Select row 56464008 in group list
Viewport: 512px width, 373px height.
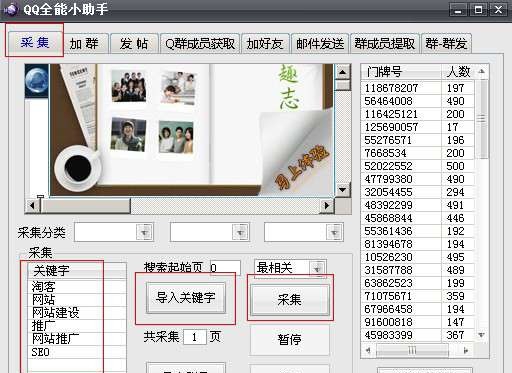pos(417,101)
